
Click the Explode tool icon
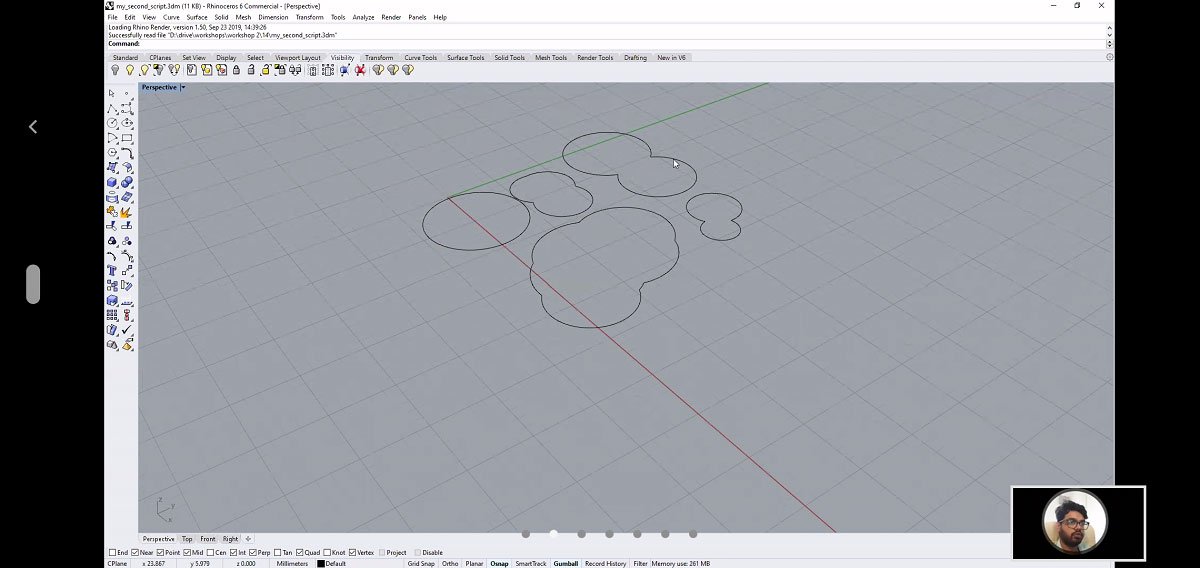coord(127,212)
